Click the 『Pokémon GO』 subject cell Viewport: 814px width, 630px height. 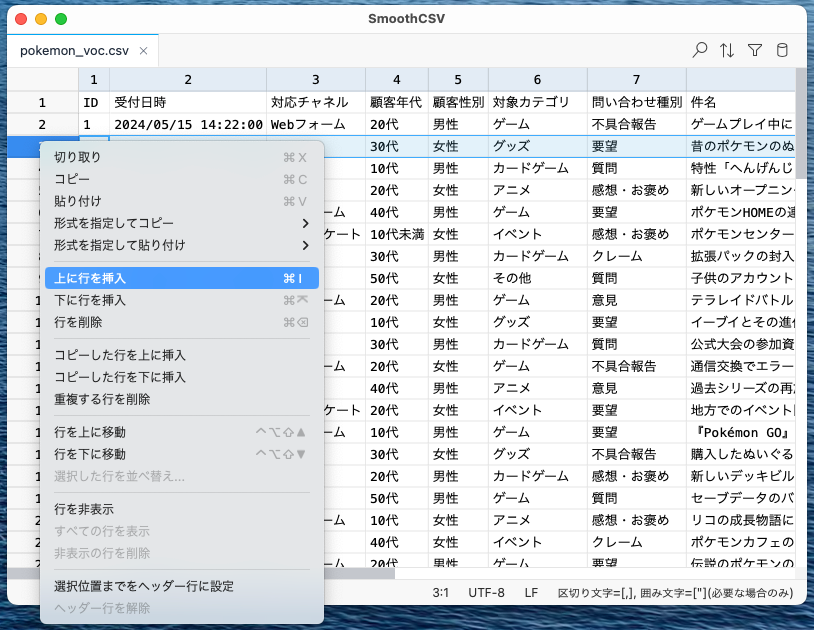click(741, 432)
